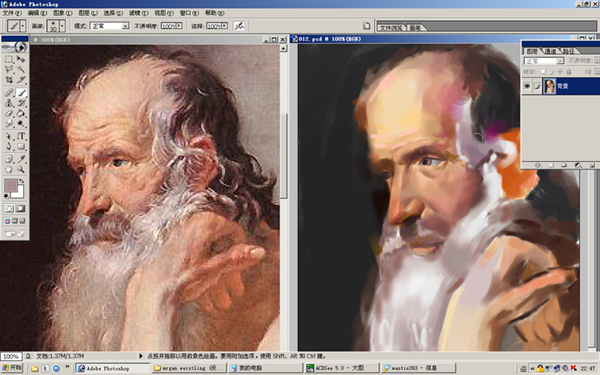The height and width of the screenshot is (375, 600).
Task: Select the Magic Wand tool
Action: pos(21,69)
